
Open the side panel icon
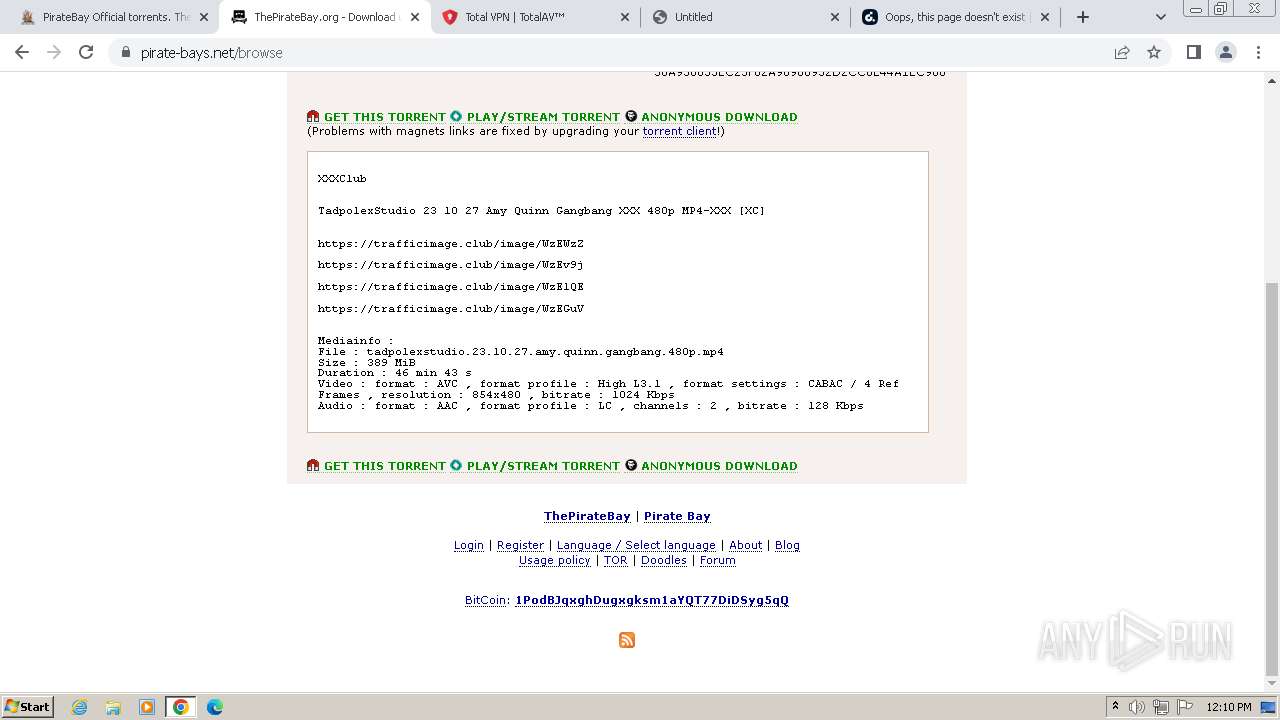click(1193, 52)
